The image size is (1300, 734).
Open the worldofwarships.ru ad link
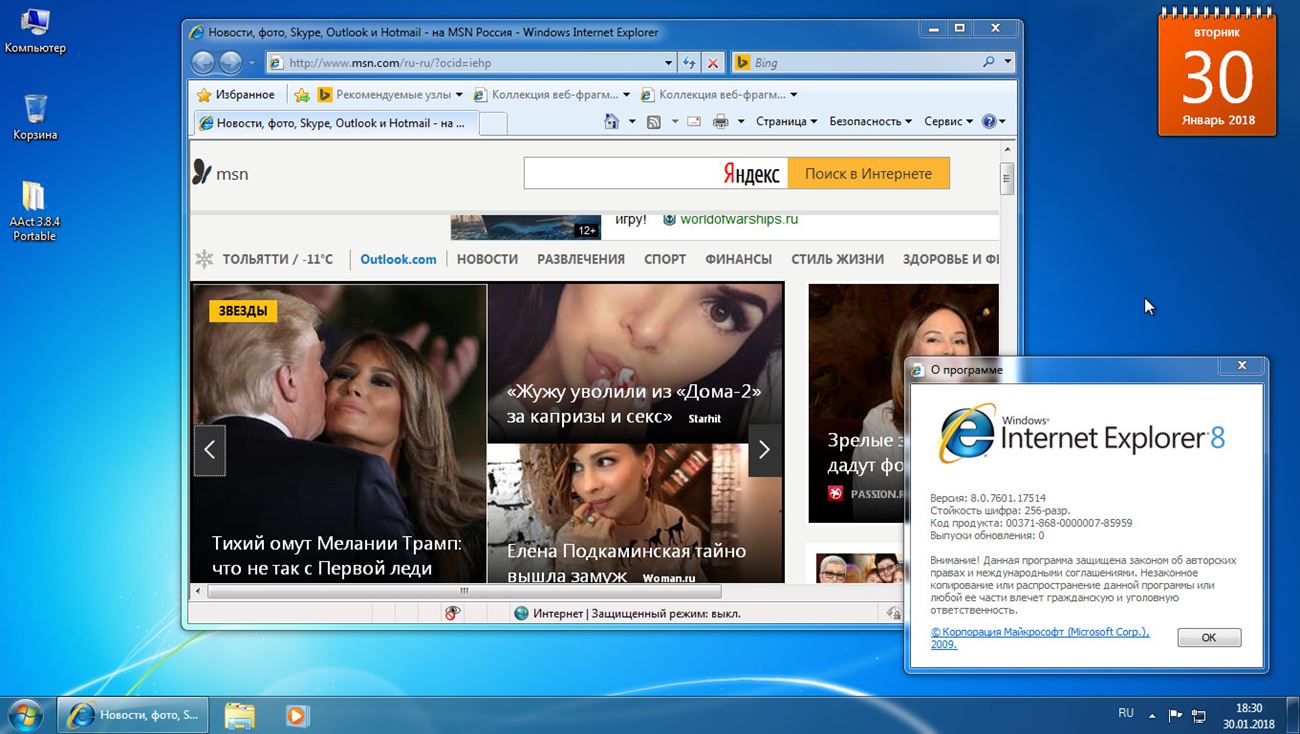tap(738, 219)
